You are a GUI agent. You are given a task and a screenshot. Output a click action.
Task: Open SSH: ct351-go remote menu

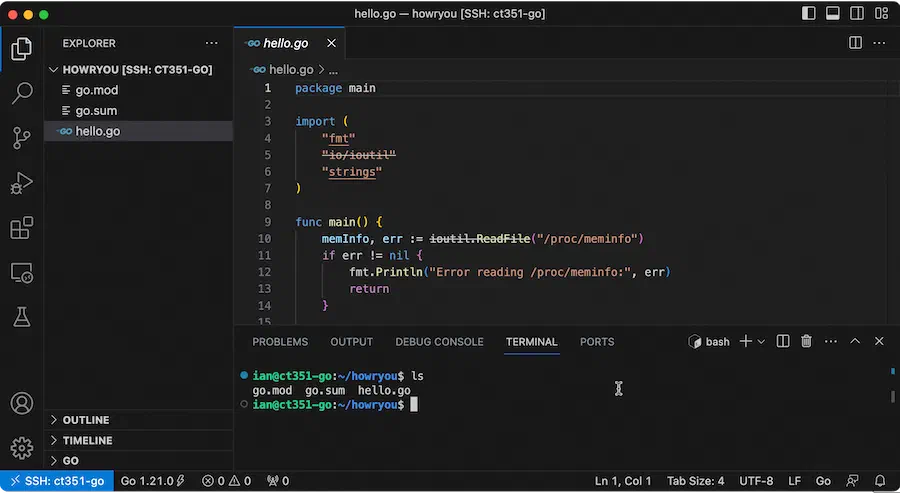(x=57, y=481)
